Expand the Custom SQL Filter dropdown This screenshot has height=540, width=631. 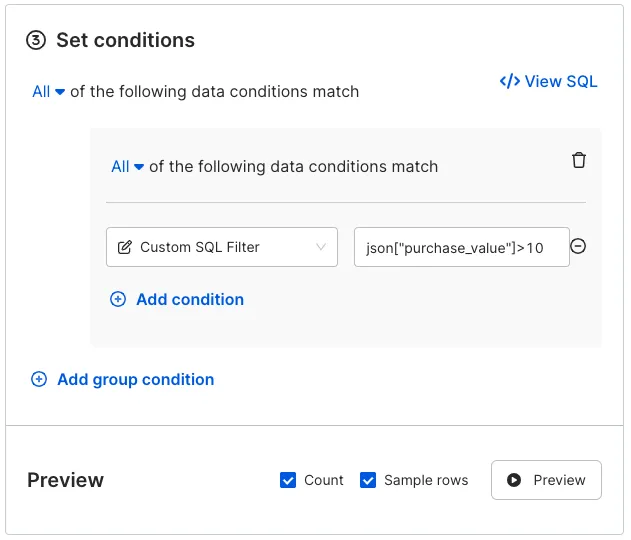[x=222, y=247]
